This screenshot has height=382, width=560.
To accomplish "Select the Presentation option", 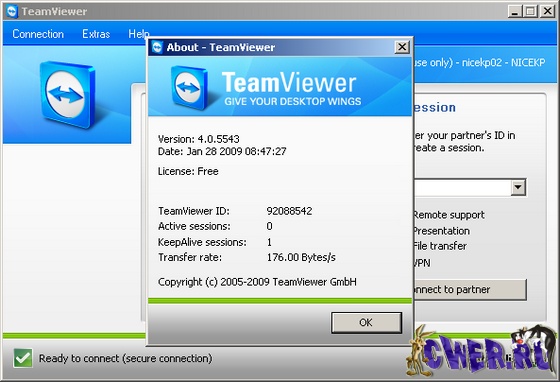I will (x=441, y=231).
